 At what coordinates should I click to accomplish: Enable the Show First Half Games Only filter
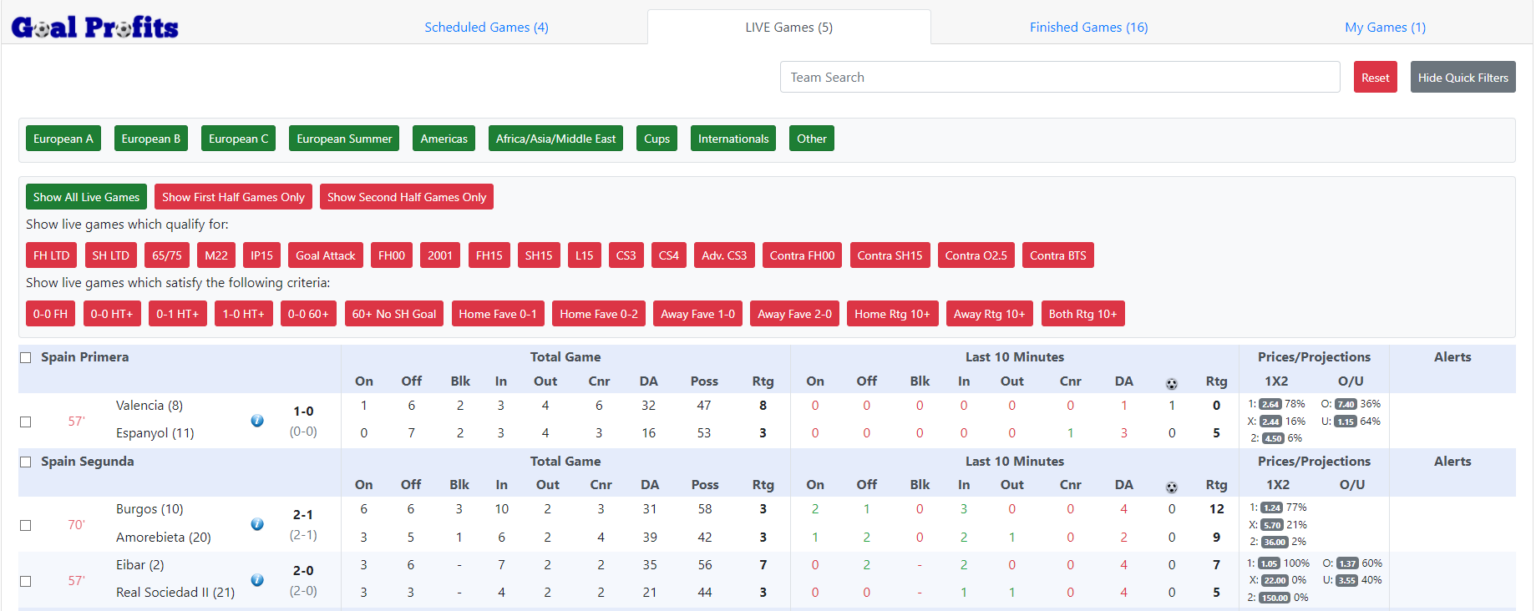(233, 196)
